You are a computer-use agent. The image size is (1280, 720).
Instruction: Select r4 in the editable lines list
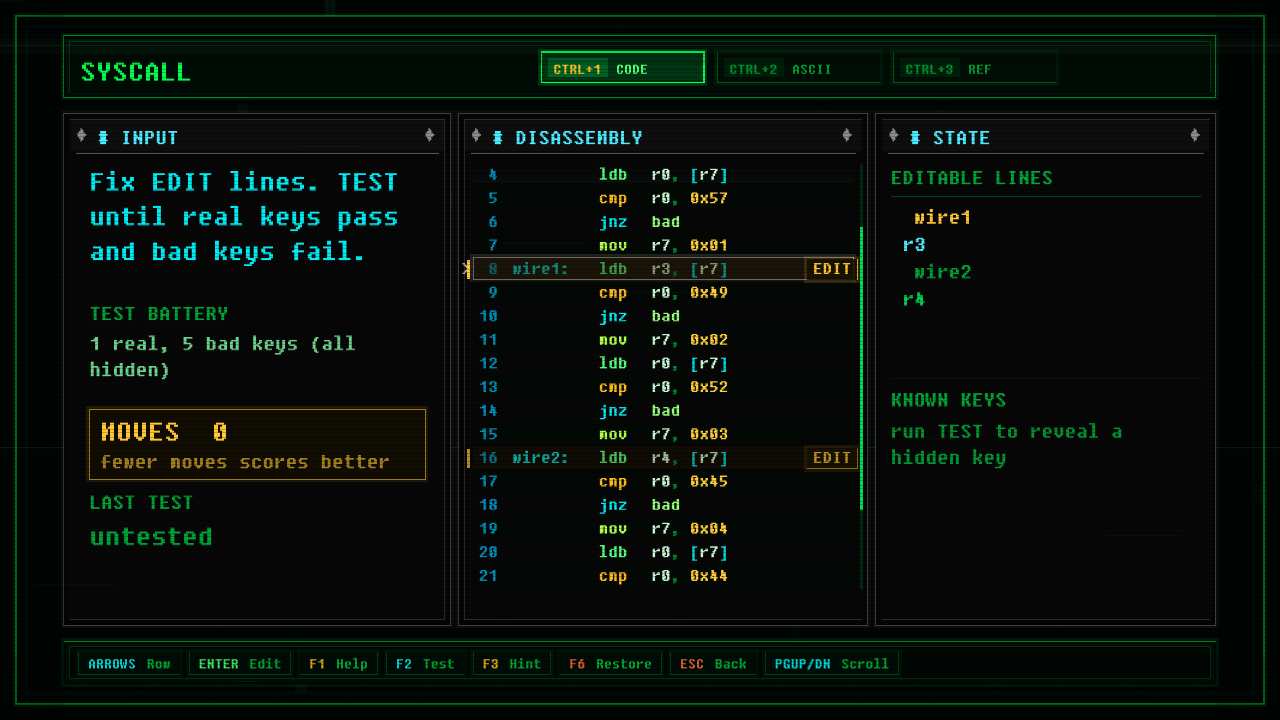(x=913, y=299)
